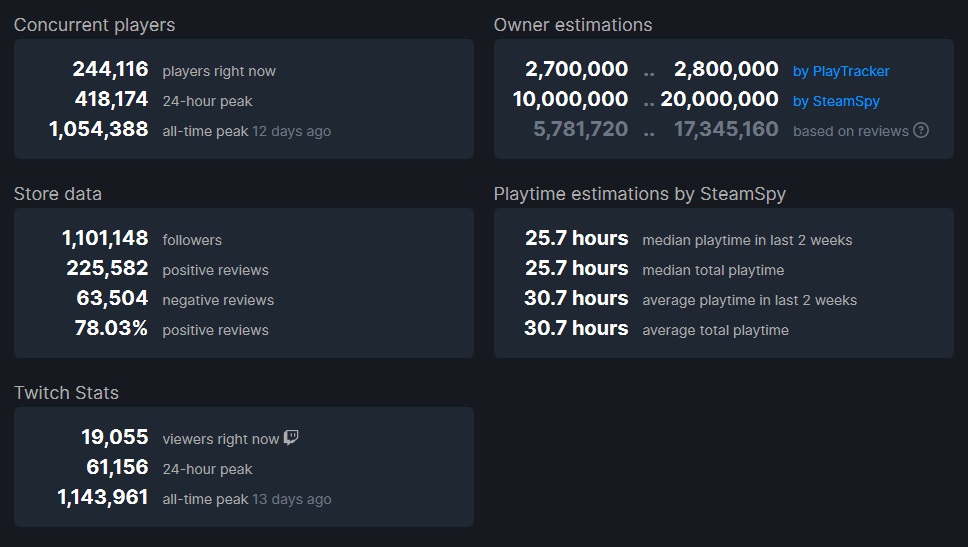Click the Concurrent players heading
The image size is (968, 547).
pyautogui.click(x=94, y=25)
